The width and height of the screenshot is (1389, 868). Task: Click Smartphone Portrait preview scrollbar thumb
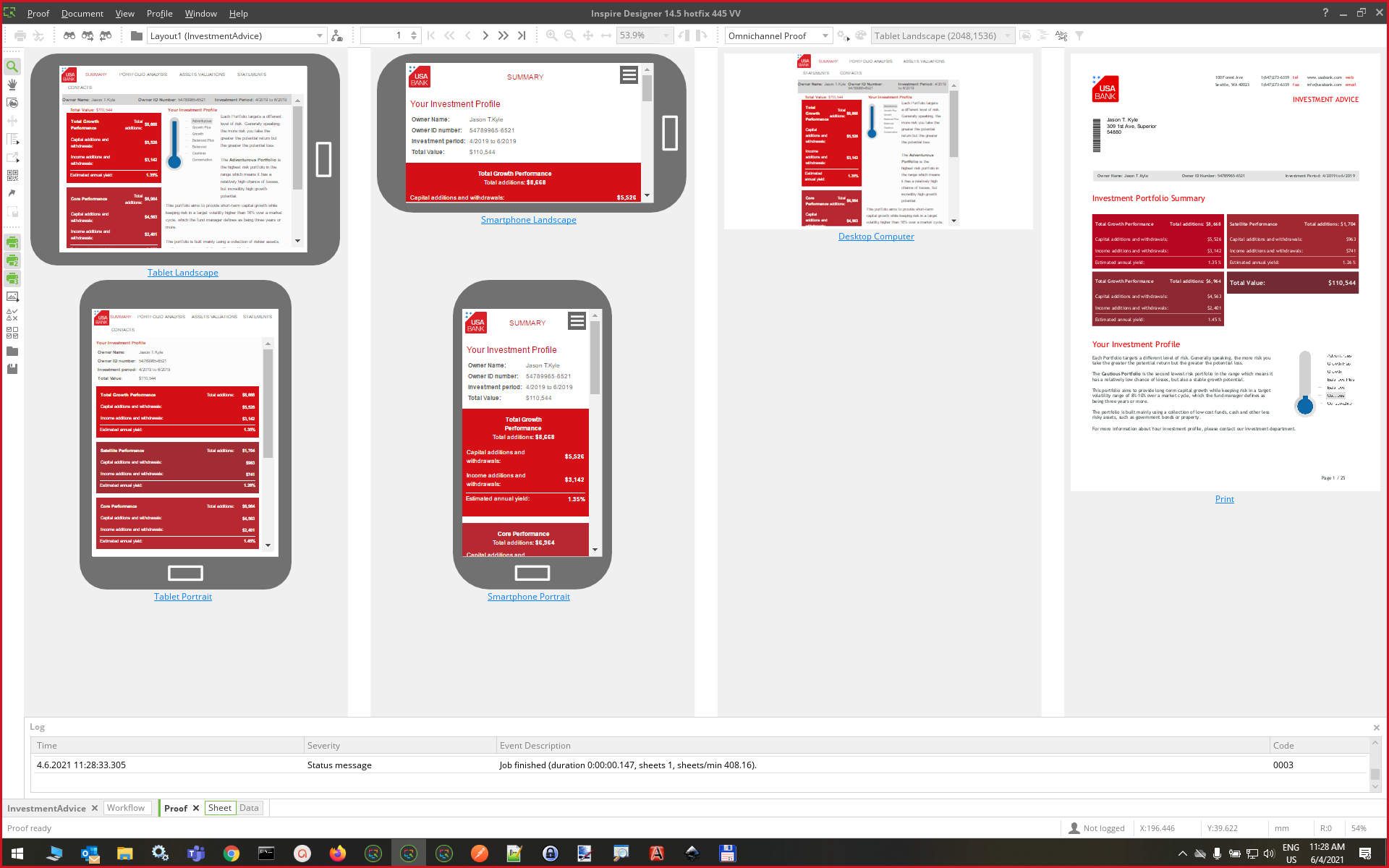pyautogui.click(x=595, y=358)
